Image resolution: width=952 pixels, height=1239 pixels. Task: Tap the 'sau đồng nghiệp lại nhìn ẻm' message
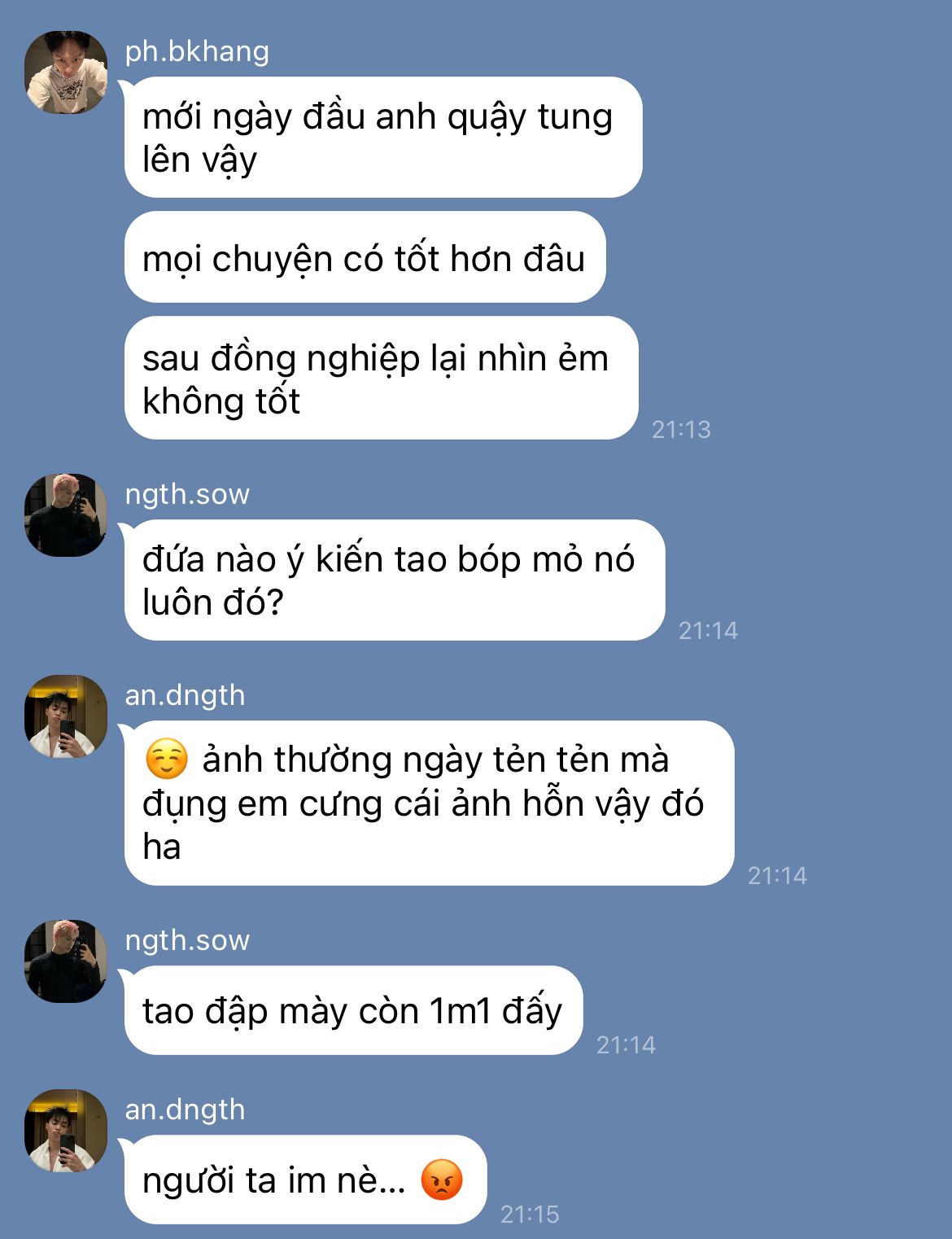tap(381, 379)
